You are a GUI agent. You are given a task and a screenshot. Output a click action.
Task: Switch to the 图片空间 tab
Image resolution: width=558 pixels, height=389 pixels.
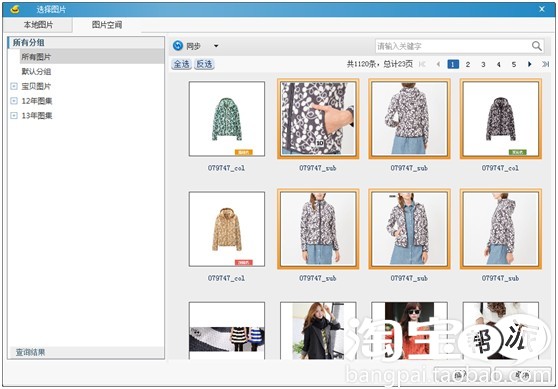(107, 25)
